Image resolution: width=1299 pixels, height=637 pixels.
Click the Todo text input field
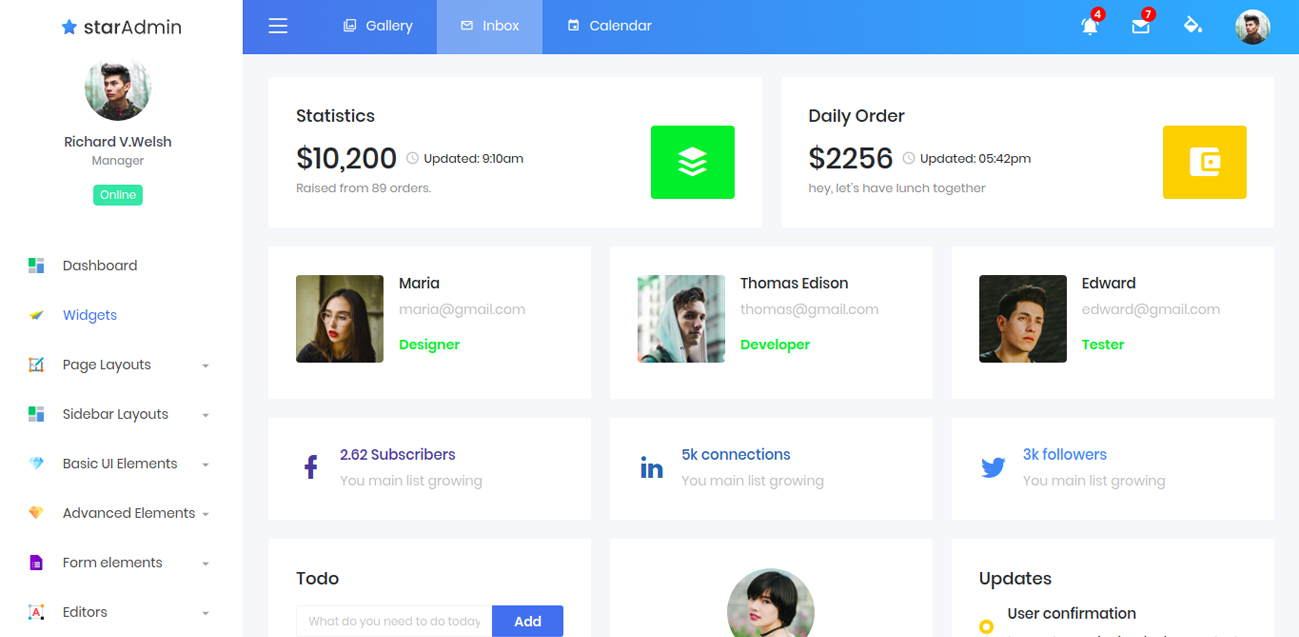[394, 621]
